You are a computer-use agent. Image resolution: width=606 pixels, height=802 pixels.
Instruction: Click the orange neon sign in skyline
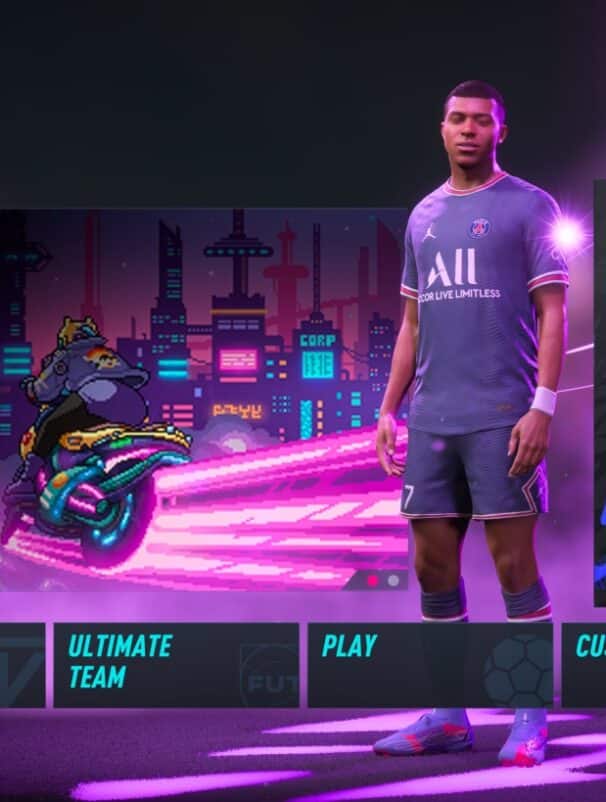point(237,410)
